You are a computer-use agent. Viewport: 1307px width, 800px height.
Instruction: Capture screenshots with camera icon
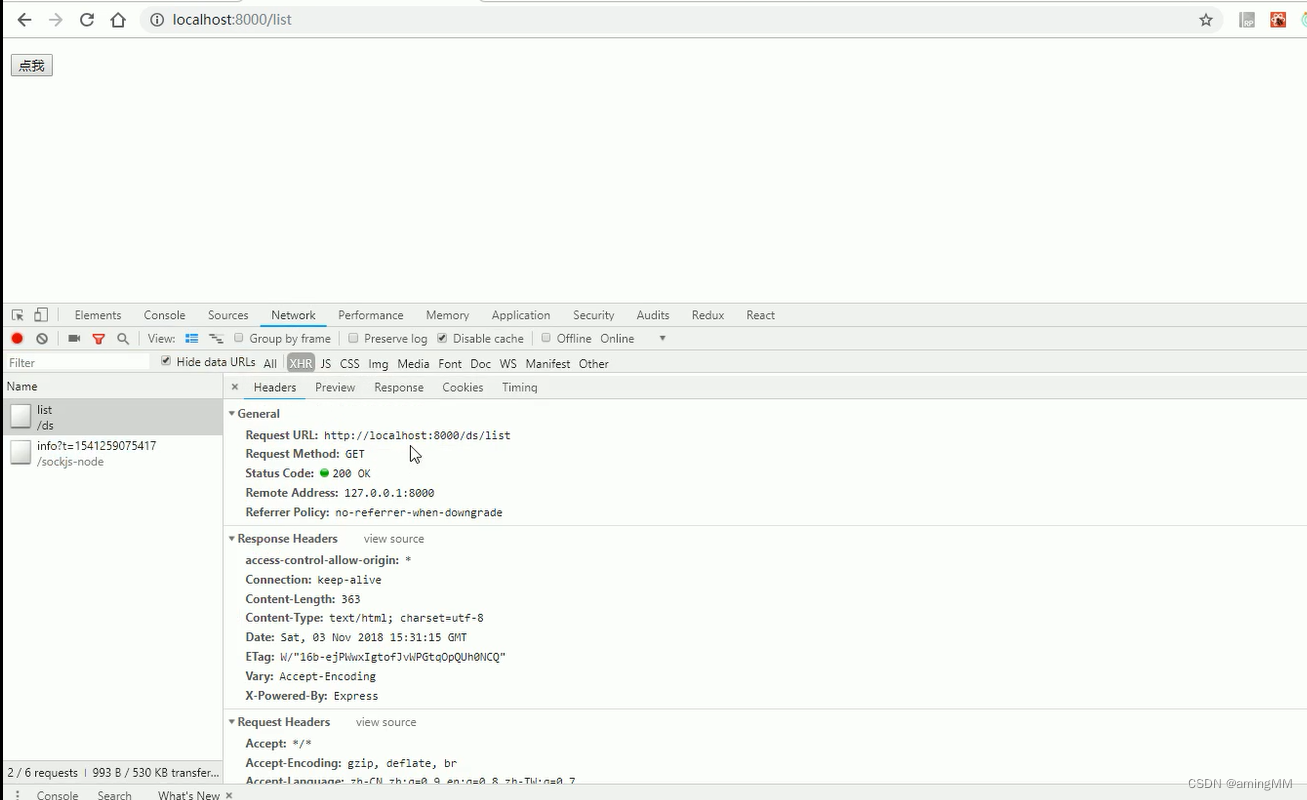coord(74,339)
